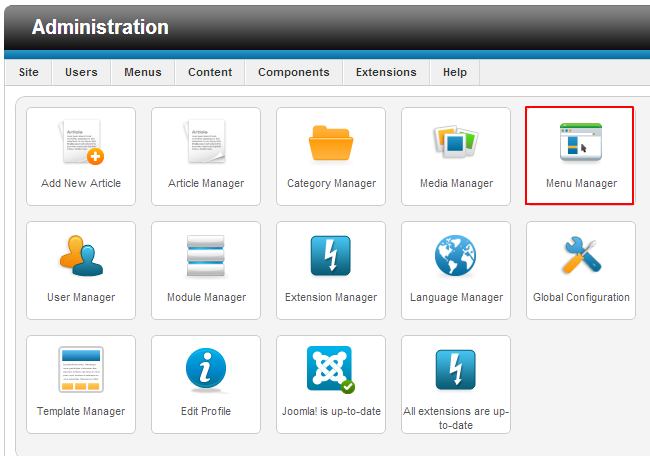Open the Users menu
Screen dimensions: 650x456
click(81, 72)
